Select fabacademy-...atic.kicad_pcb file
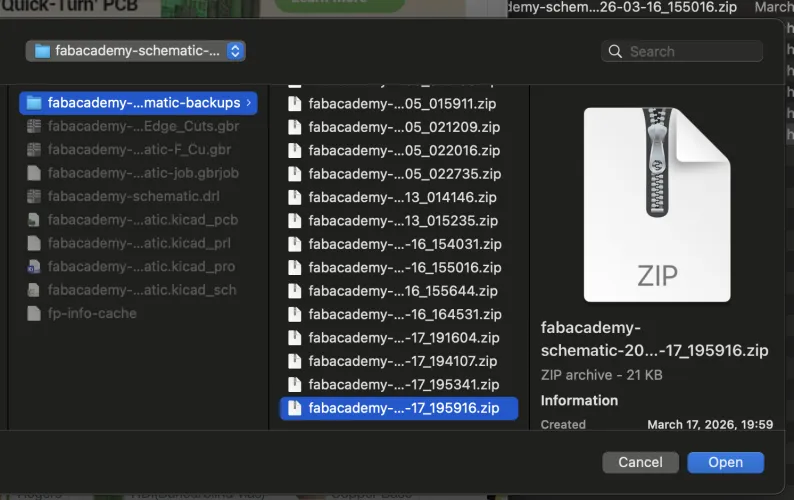The width and height of the screenshot is (794, 500). point(138,220)
